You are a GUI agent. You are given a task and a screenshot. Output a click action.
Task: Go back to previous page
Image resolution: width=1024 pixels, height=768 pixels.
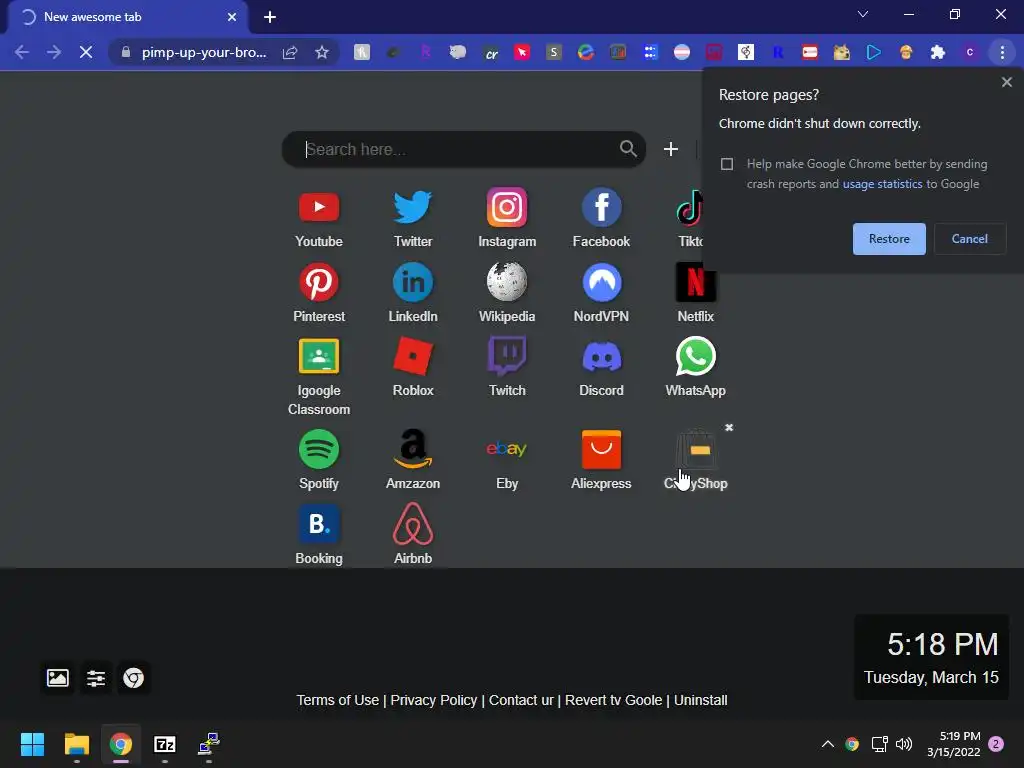(x=22, y=52)
